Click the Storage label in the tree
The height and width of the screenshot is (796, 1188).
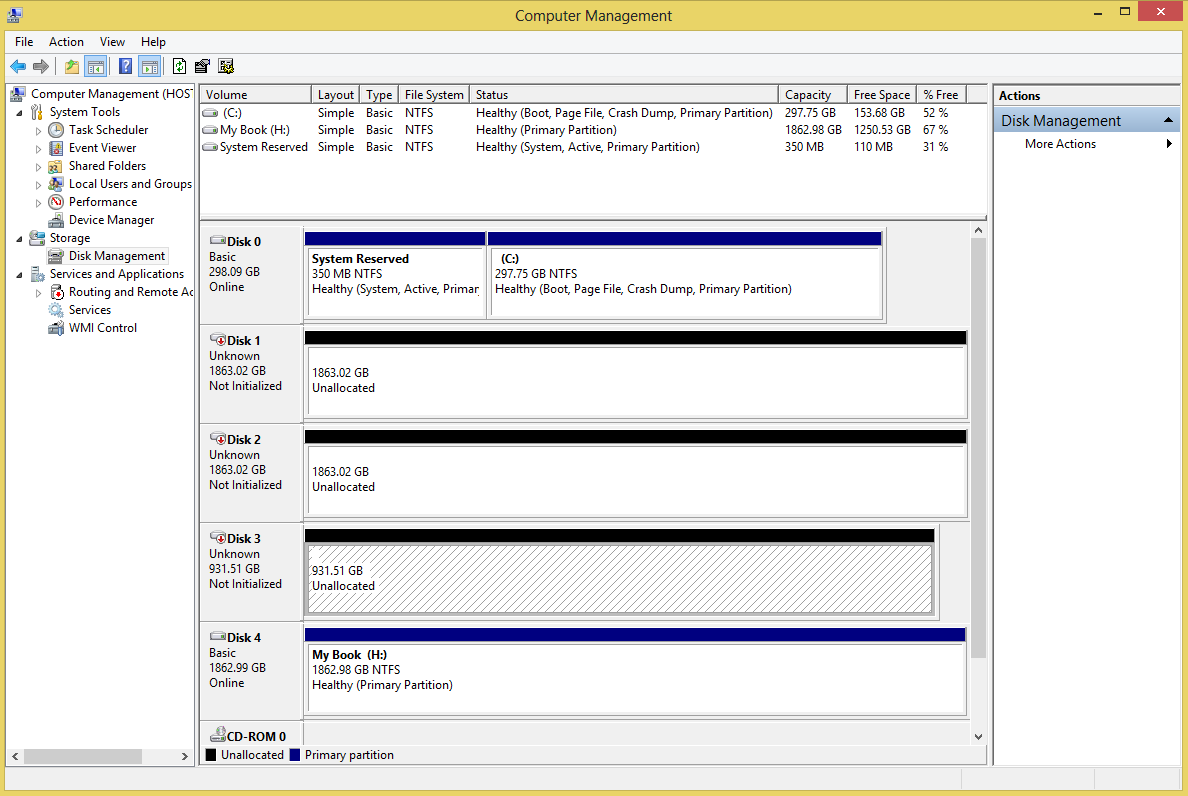70,238
